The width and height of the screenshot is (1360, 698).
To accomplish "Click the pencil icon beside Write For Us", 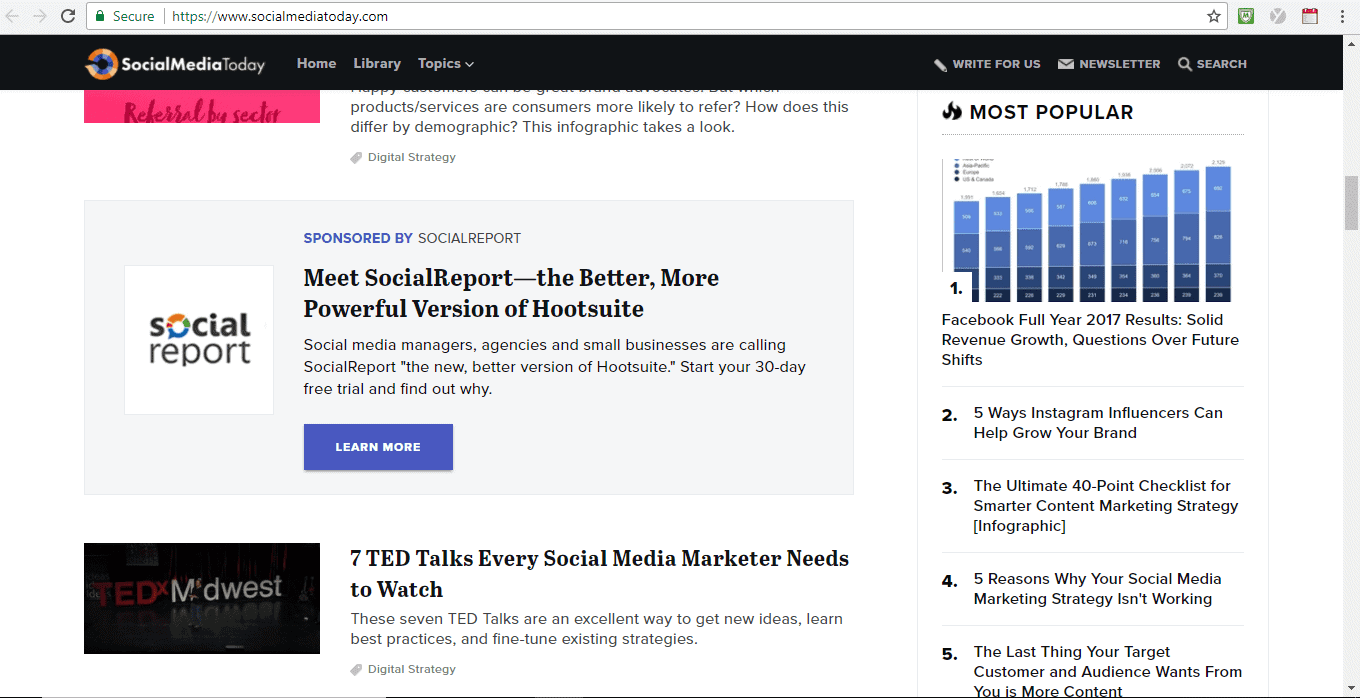I will tap(940, 64).
